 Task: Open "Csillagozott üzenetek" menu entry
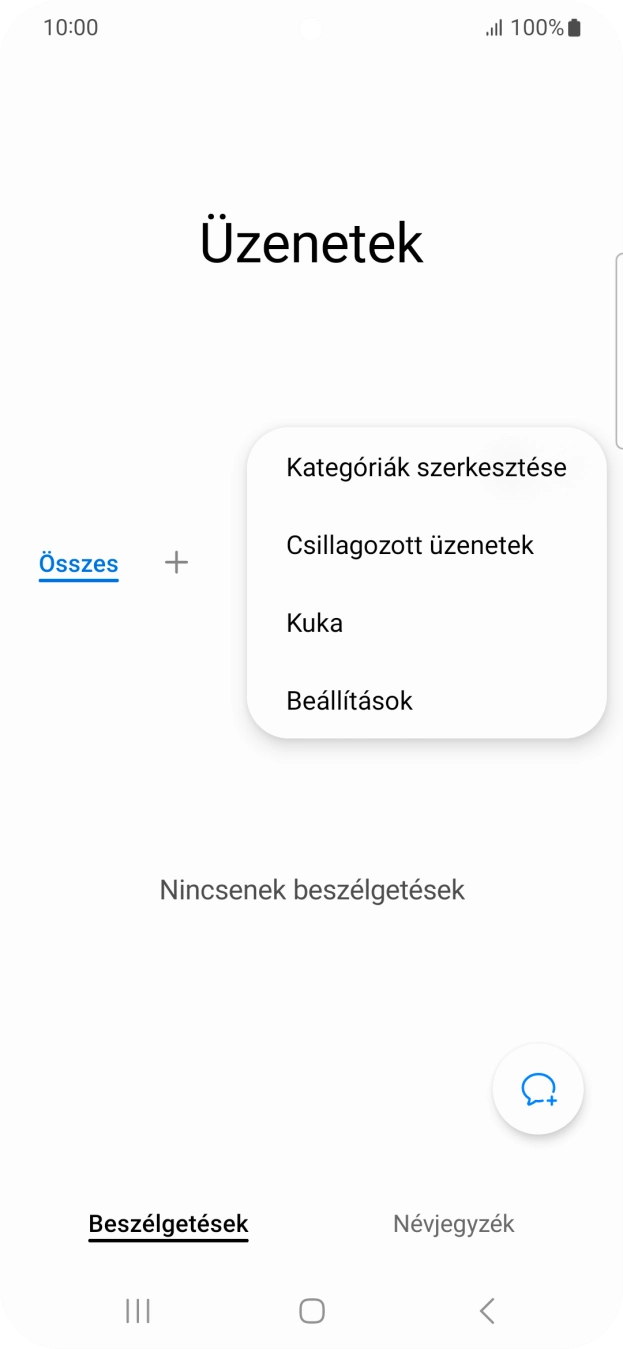pos(410,544)
